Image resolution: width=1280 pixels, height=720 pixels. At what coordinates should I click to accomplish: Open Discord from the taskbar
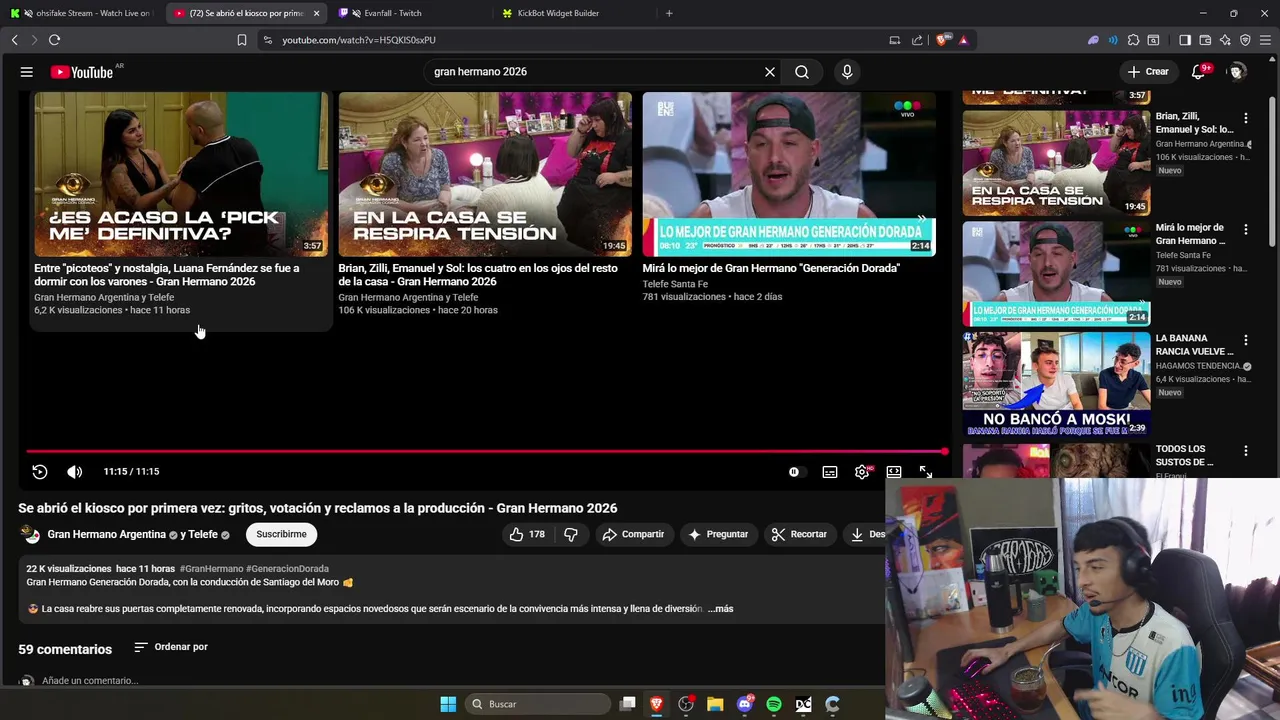[744, 704]
